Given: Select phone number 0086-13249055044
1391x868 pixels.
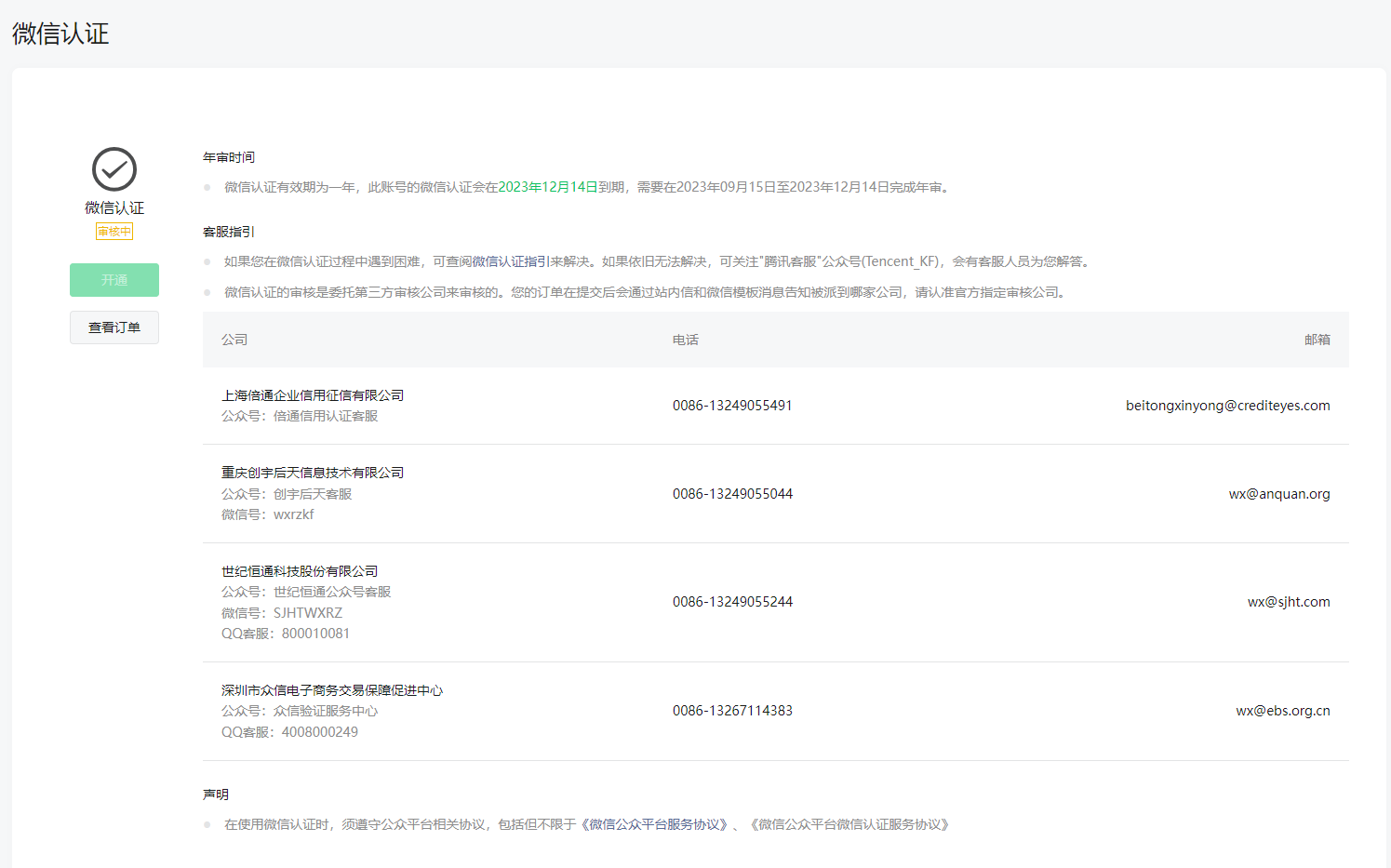Looking at the screenshot, I should (733, 494).
